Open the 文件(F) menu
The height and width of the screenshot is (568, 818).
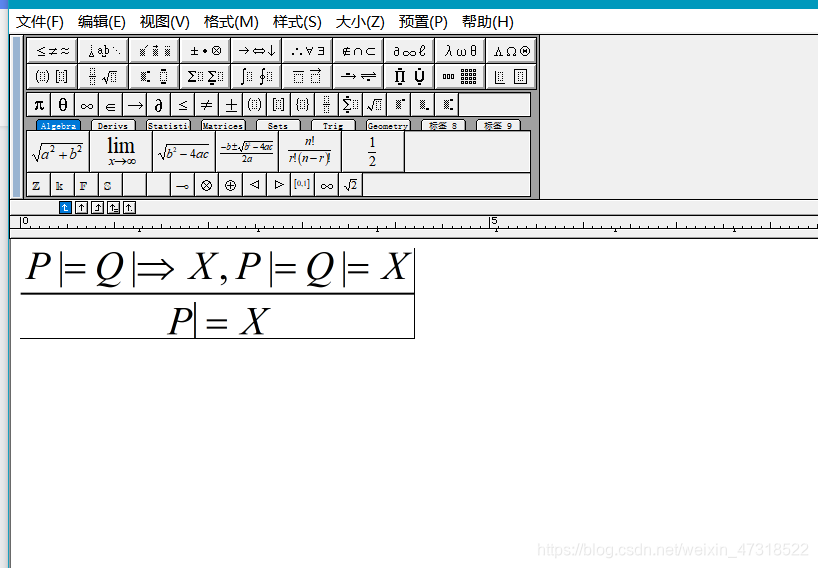(x=40, y=22)
